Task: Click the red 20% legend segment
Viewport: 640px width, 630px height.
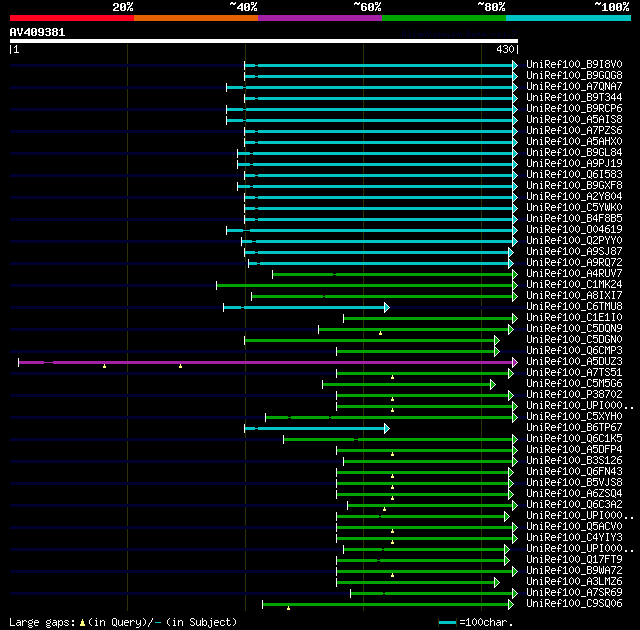Action: click(x=72, y=18)
